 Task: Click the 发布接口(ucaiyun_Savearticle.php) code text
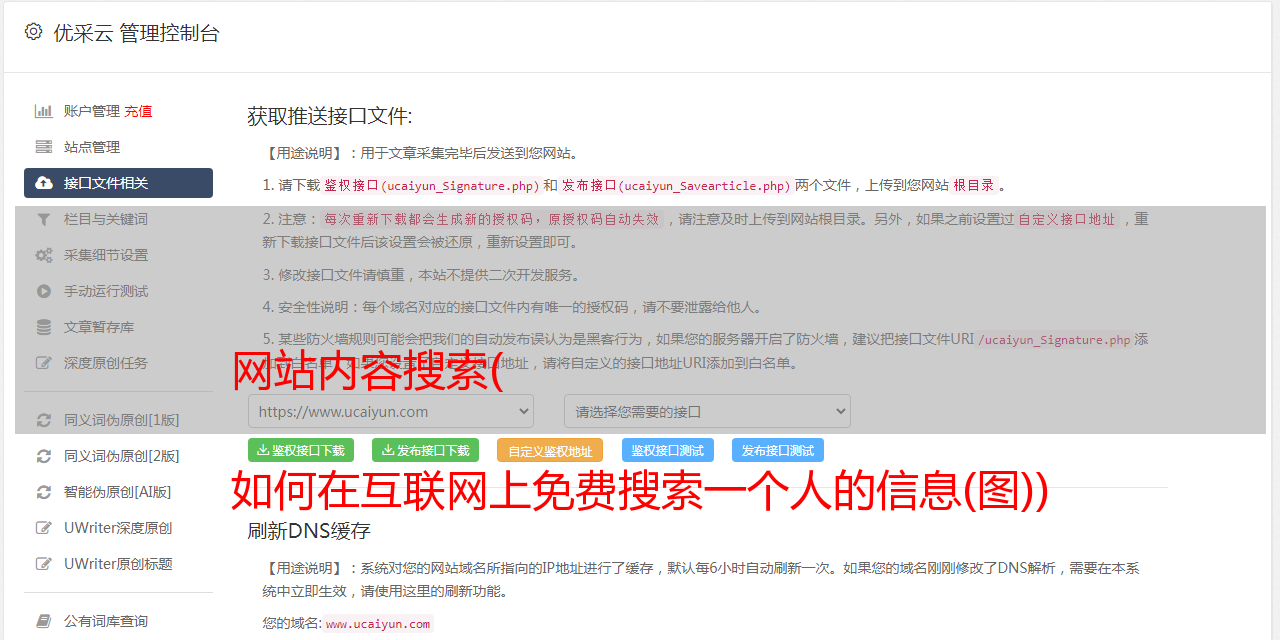676,185
